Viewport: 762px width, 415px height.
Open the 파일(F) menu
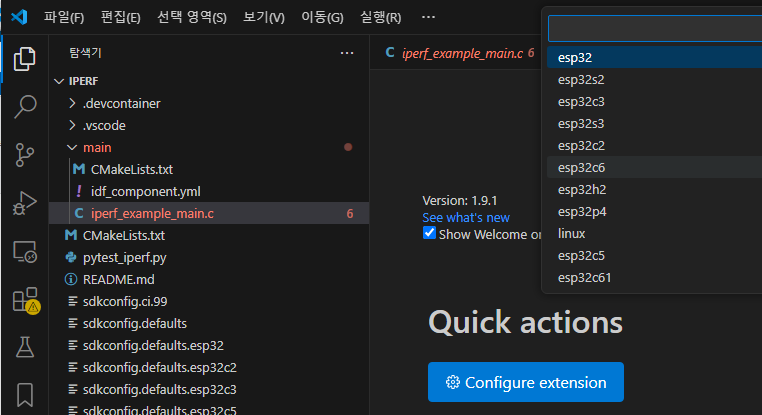tap(64, 17)
